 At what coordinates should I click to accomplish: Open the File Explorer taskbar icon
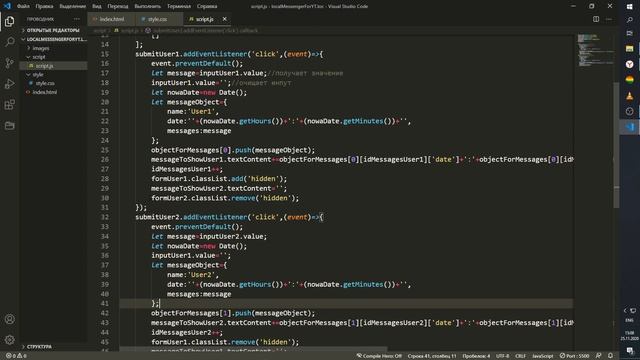coord(630,49)
